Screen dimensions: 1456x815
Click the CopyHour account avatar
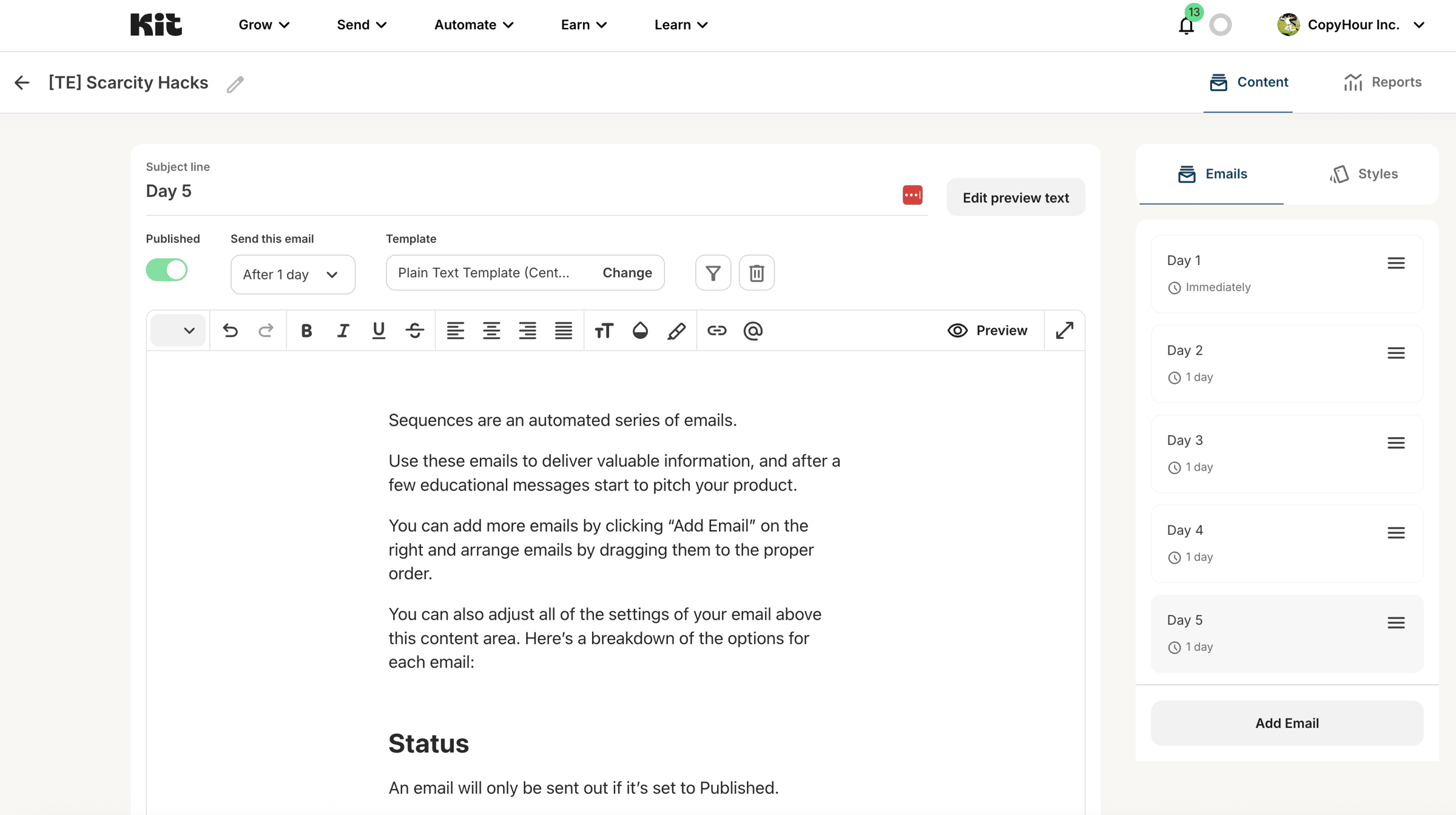click(x=1288, y=25)
